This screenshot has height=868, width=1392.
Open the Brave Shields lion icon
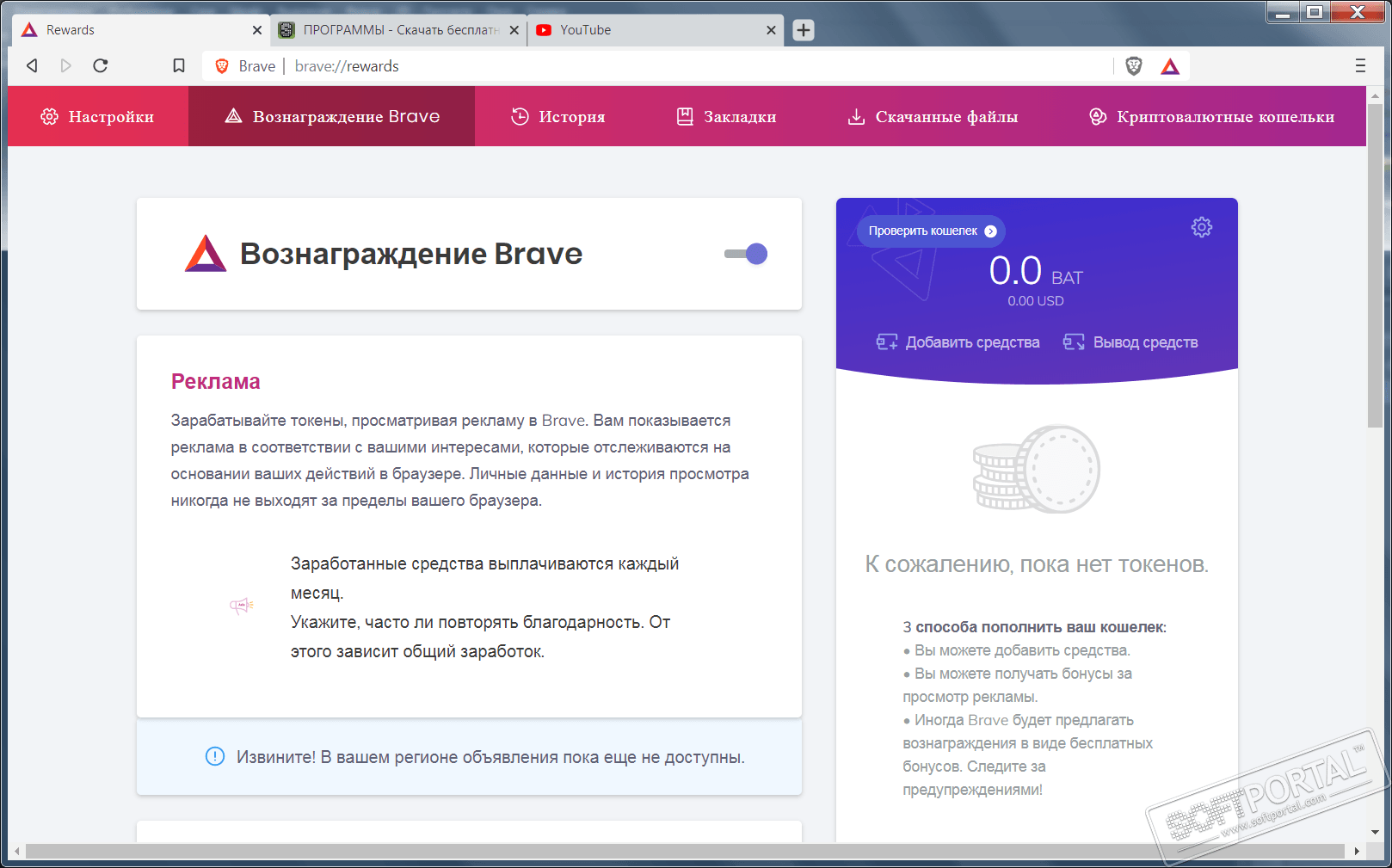(x=1134, y=66)
